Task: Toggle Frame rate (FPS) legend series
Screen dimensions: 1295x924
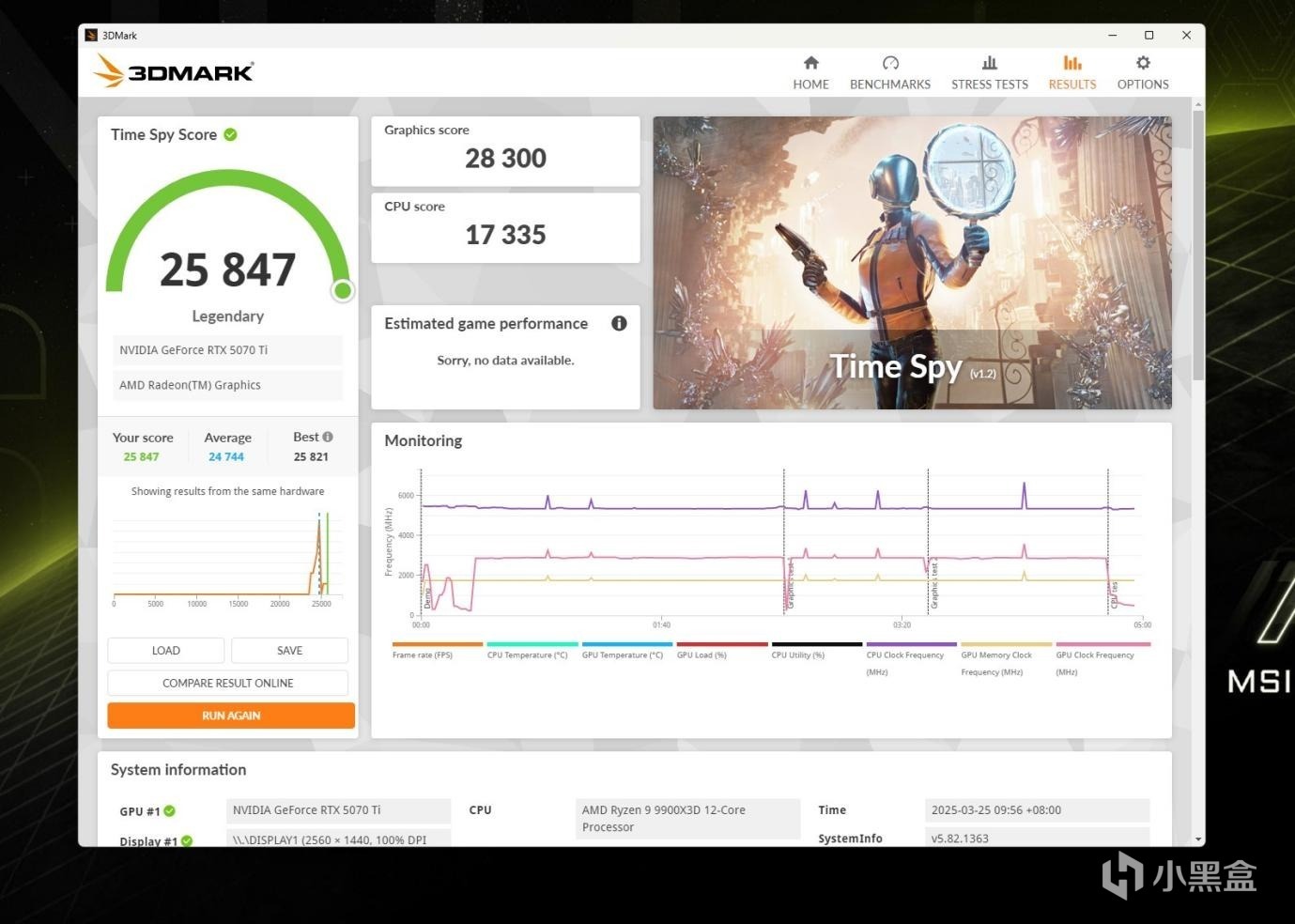Action: pyautogui.click(x=437, y=651)
